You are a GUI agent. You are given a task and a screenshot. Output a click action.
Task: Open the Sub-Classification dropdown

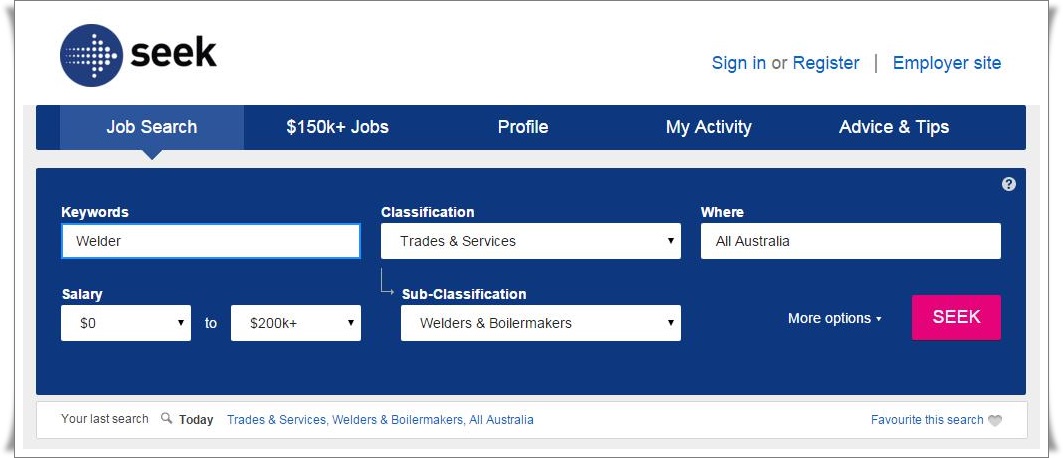[541, 323]
